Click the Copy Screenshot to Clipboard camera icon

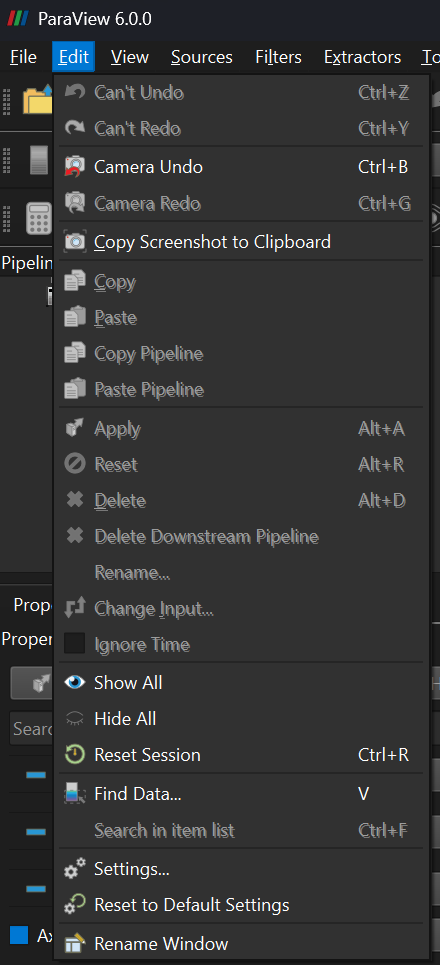pos(75,242)
